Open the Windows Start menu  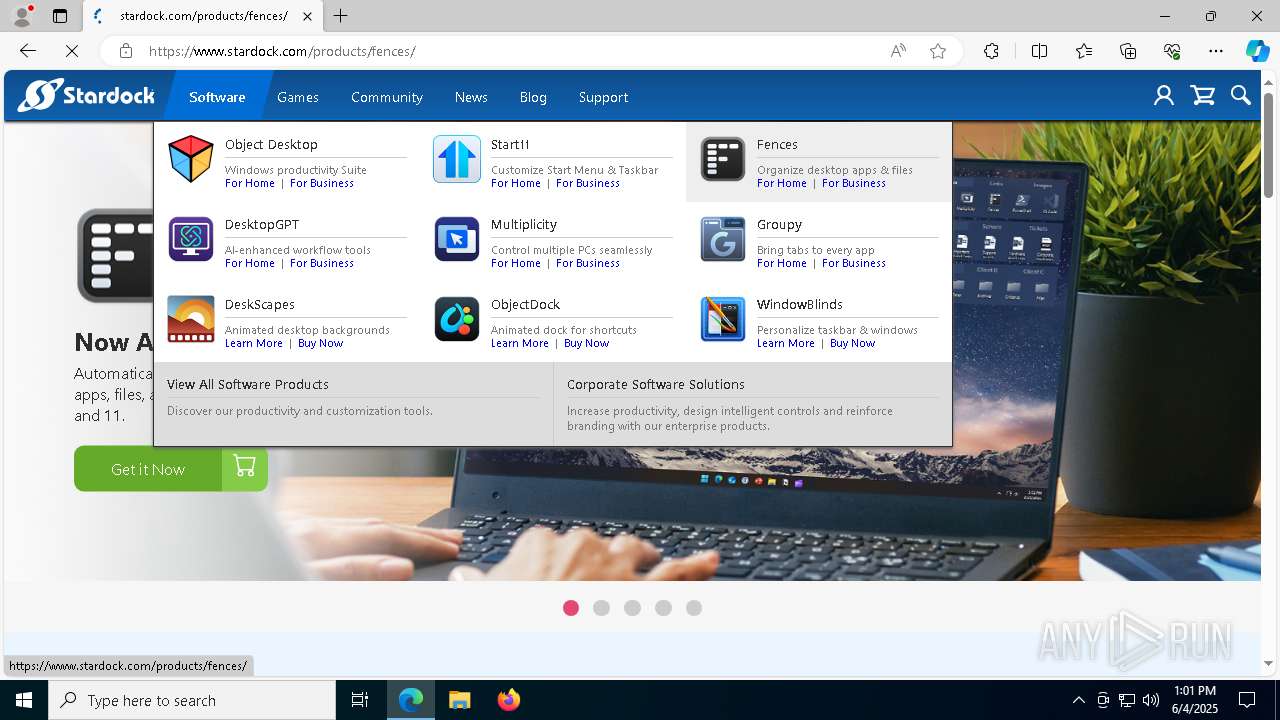[24, 700]
